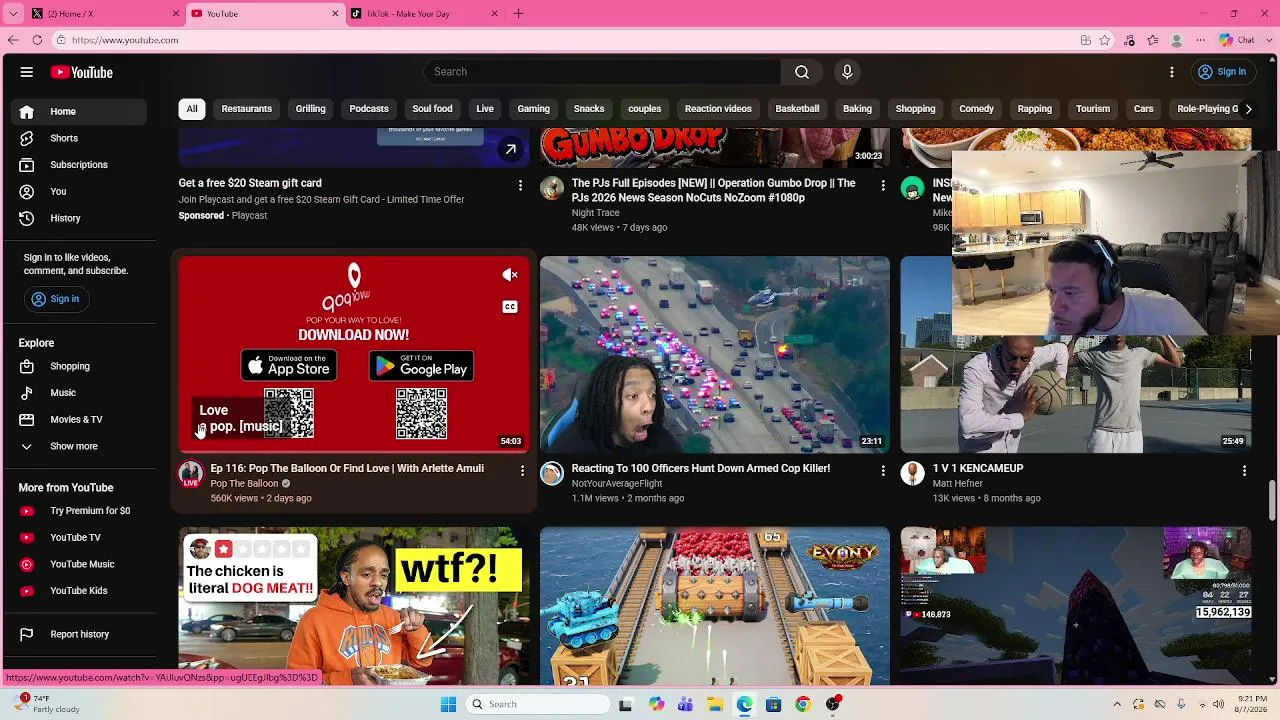1280x720 pixels.
Task: Unmute the Pop The Balloon video preview
Action: pyautogui.click(x=510, y=275)
